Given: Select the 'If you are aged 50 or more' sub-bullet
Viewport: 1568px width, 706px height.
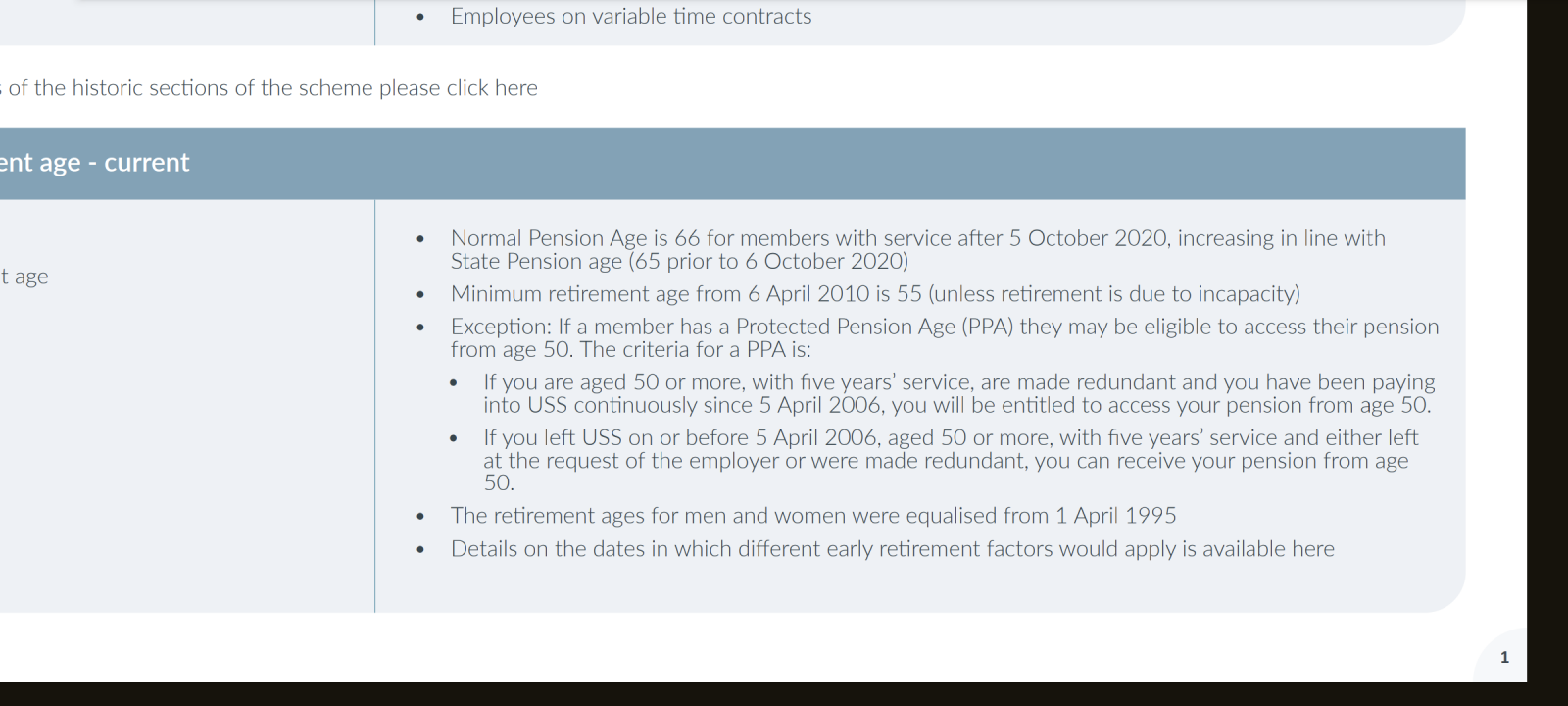Looking at the screenshot, I should (x=958, y=393).
